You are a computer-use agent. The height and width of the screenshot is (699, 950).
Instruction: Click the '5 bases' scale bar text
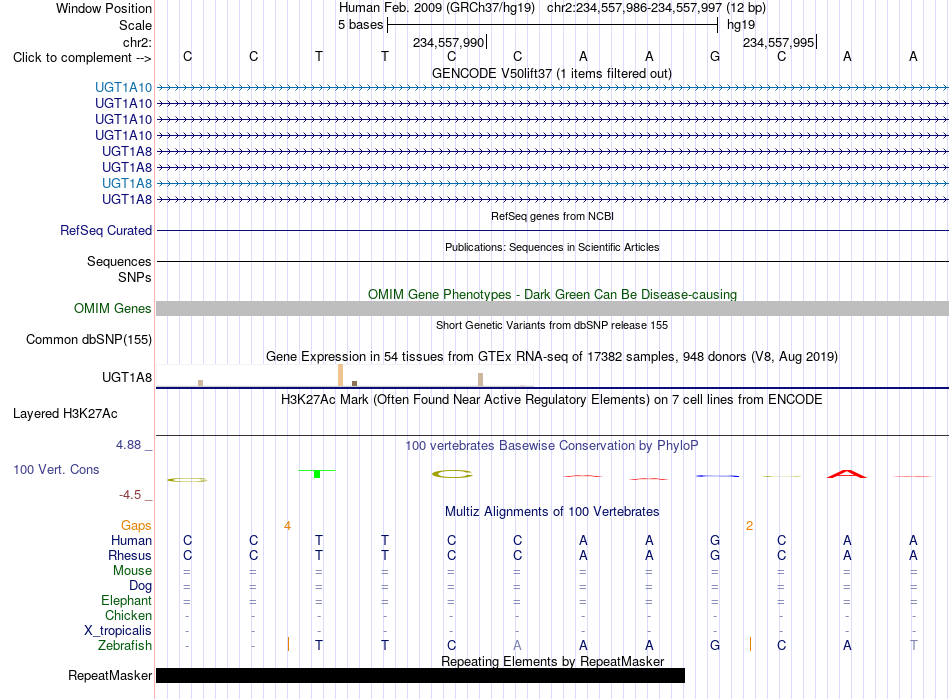[x=360, y=25]
